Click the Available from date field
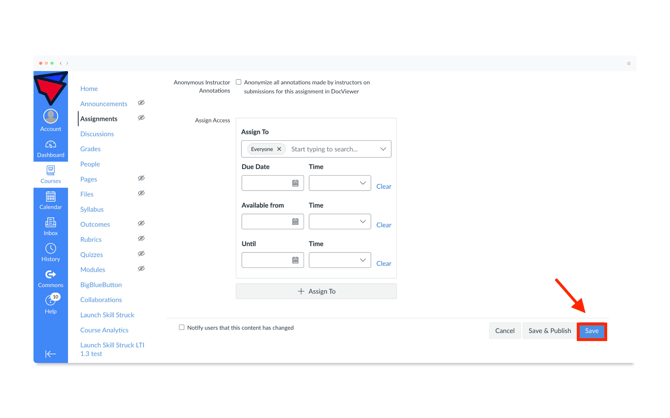 (x=273, y=221)
